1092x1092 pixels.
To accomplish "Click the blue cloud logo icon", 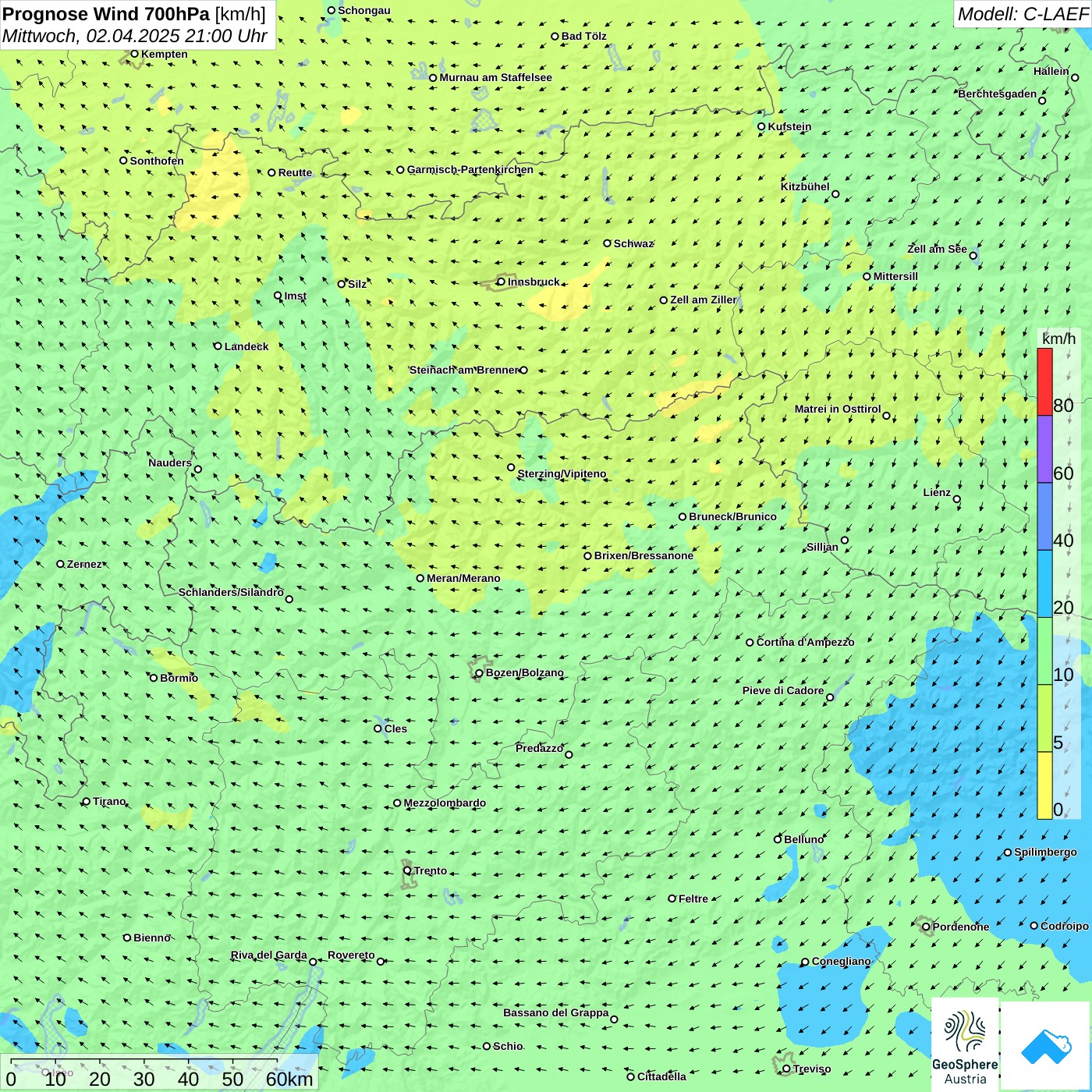I will (x=1045, y=1046).
